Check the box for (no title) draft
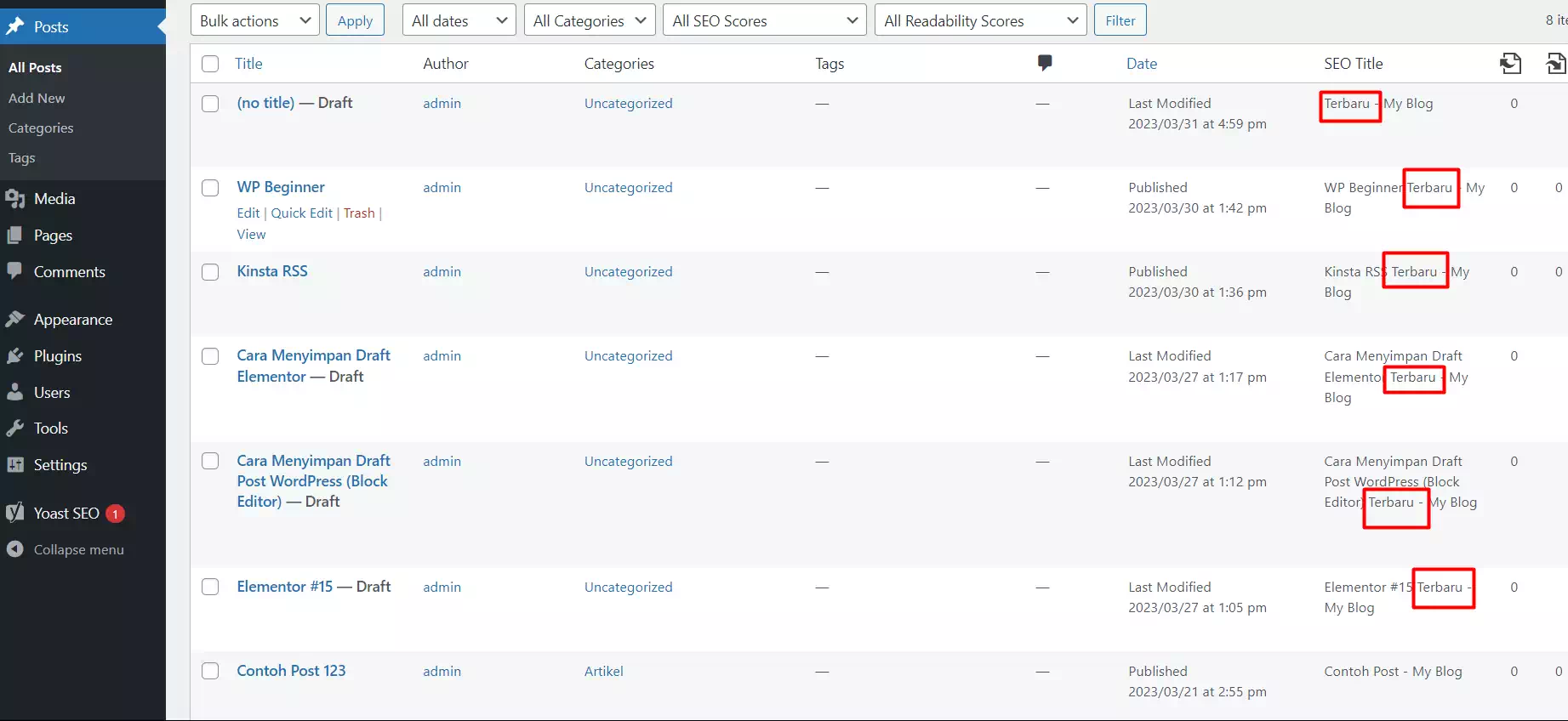 [210, 104]
